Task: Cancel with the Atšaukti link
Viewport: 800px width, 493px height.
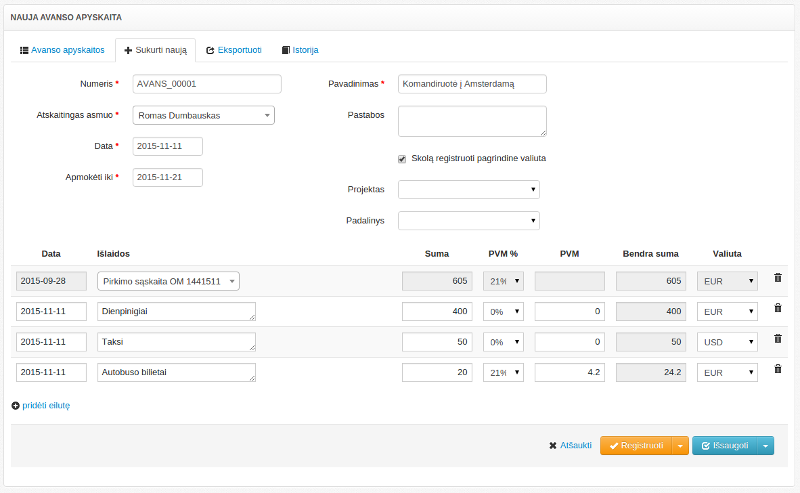Action: coord(570,446)
